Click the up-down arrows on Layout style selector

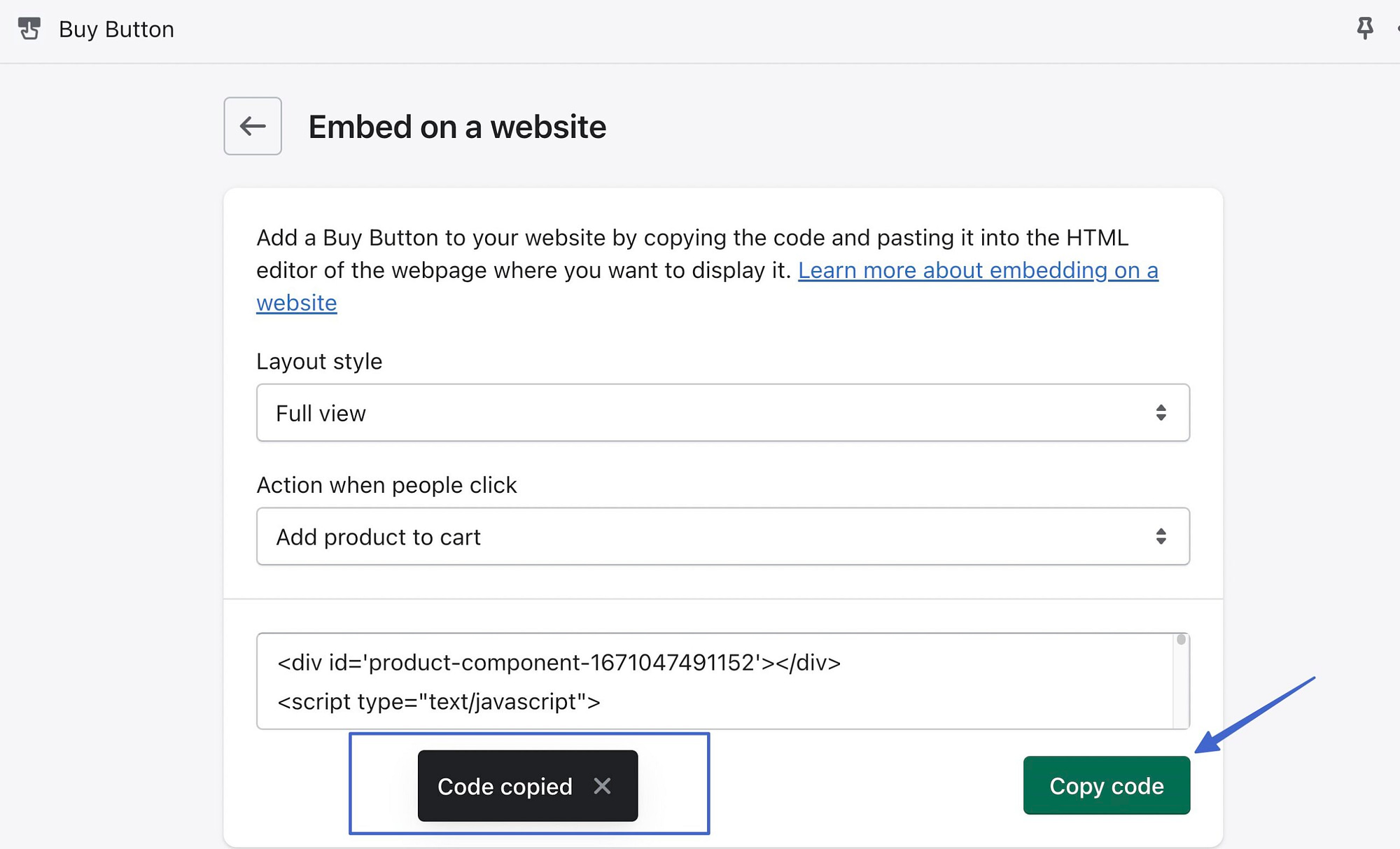(x=1162, y=413)
